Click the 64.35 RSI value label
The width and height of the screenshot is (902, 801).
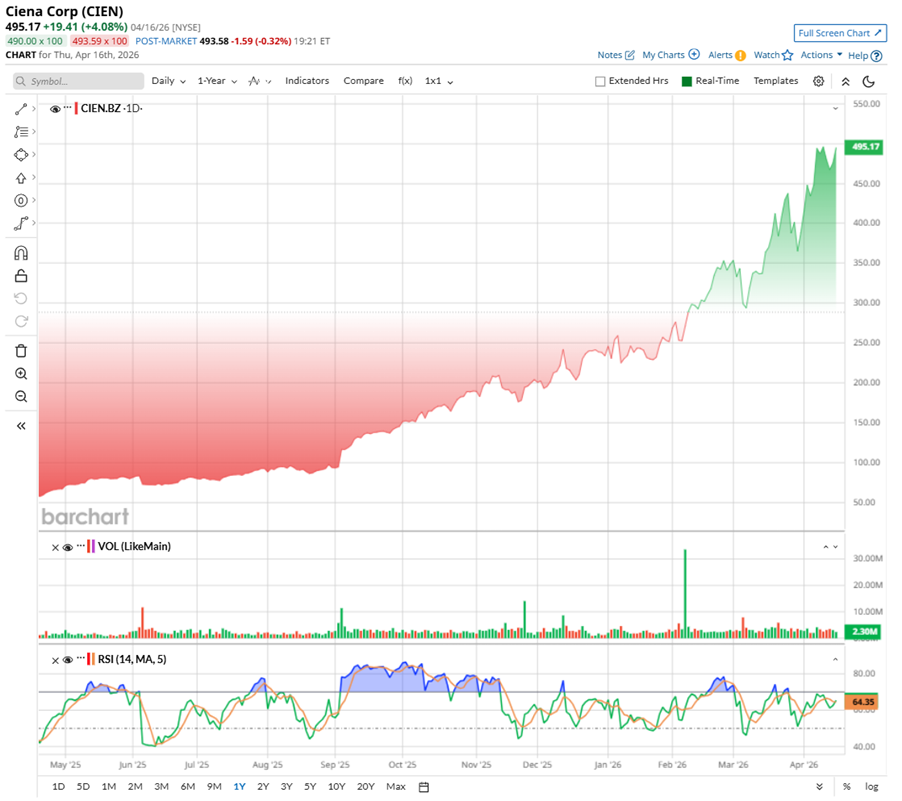[x=862, y=702]
